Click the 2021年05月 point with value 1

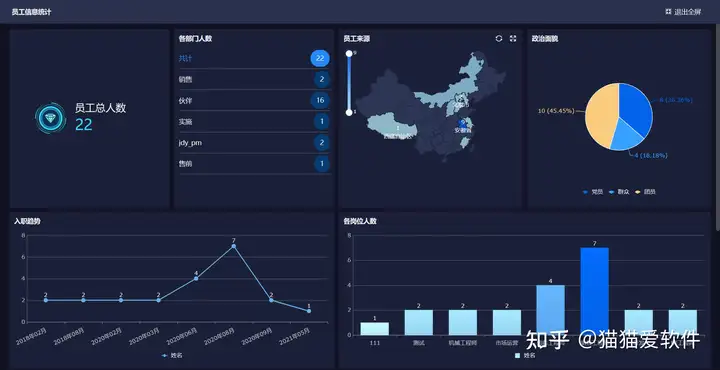(x=309, y=311)
